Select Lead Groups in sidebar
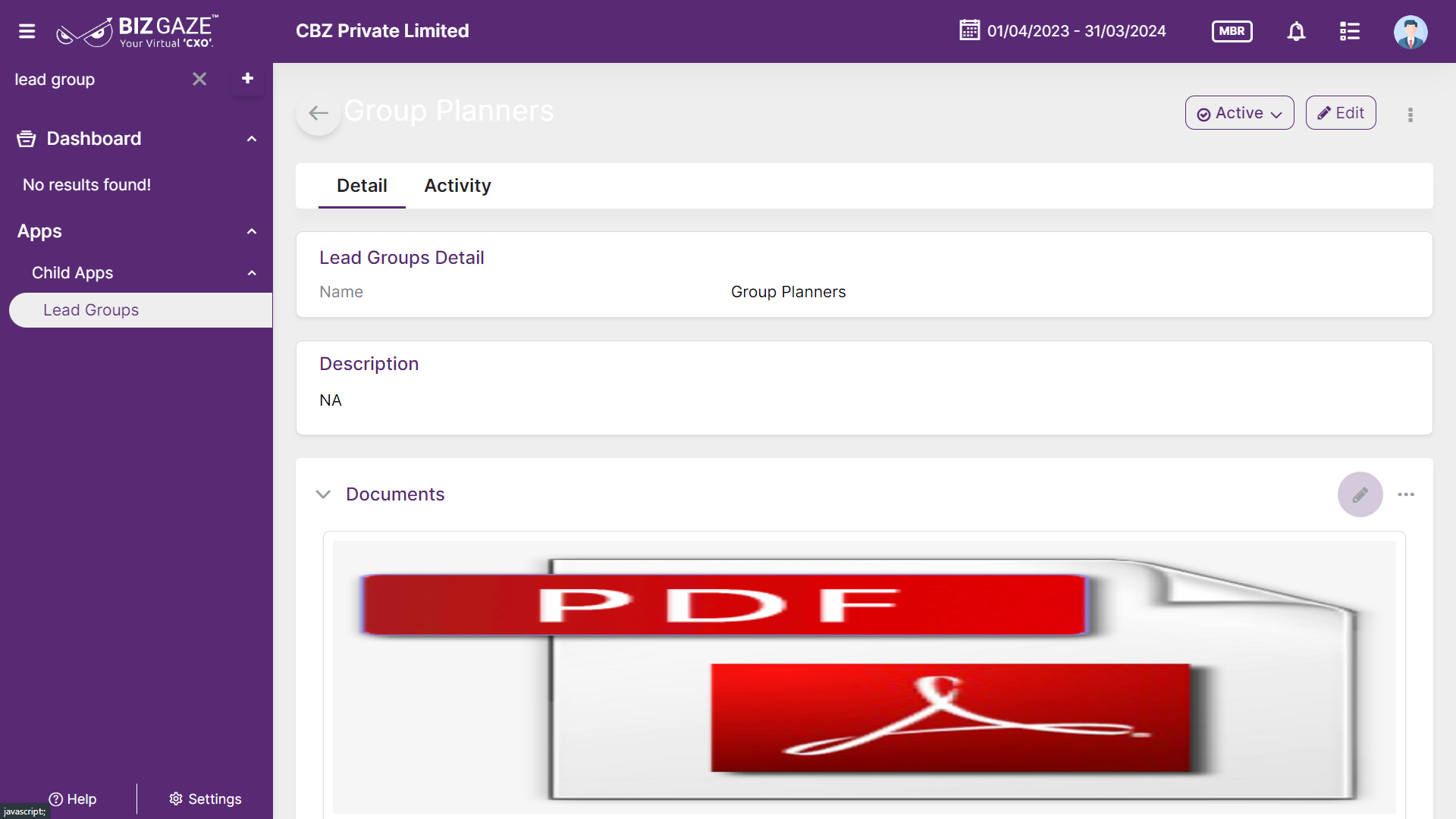Screen dimensions: 1456x819 [x=140, y=310]
